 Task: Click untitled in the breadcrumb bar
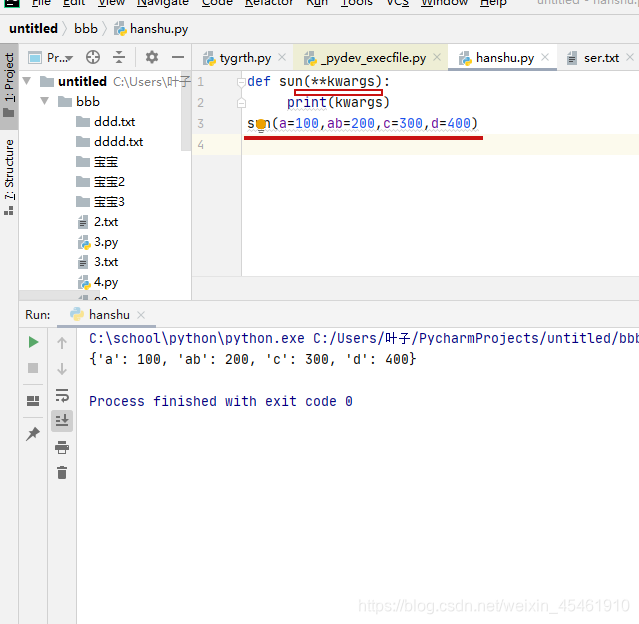click(x=33, y=29)
